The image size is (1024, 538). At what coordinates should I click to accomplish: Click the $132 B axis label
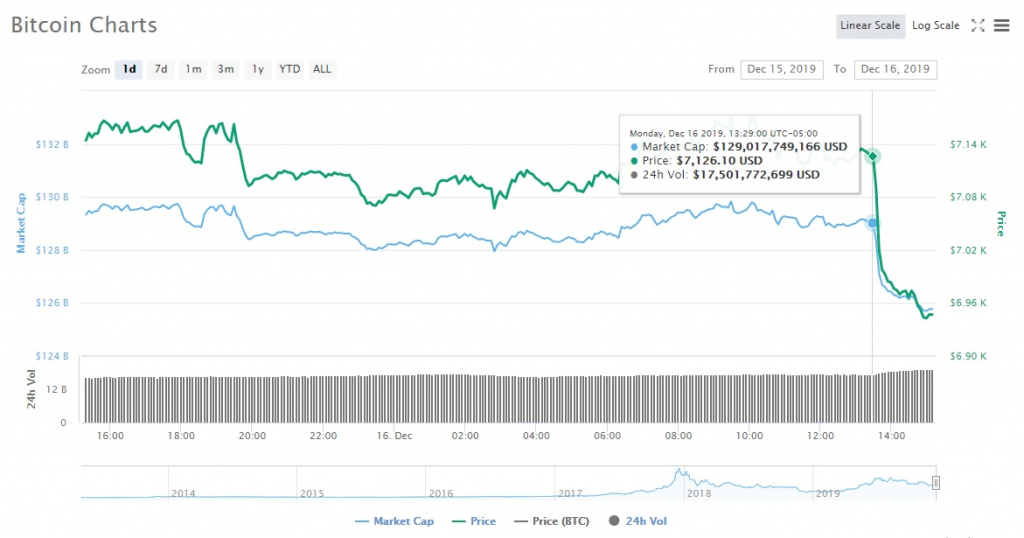(x=52, y=144)
